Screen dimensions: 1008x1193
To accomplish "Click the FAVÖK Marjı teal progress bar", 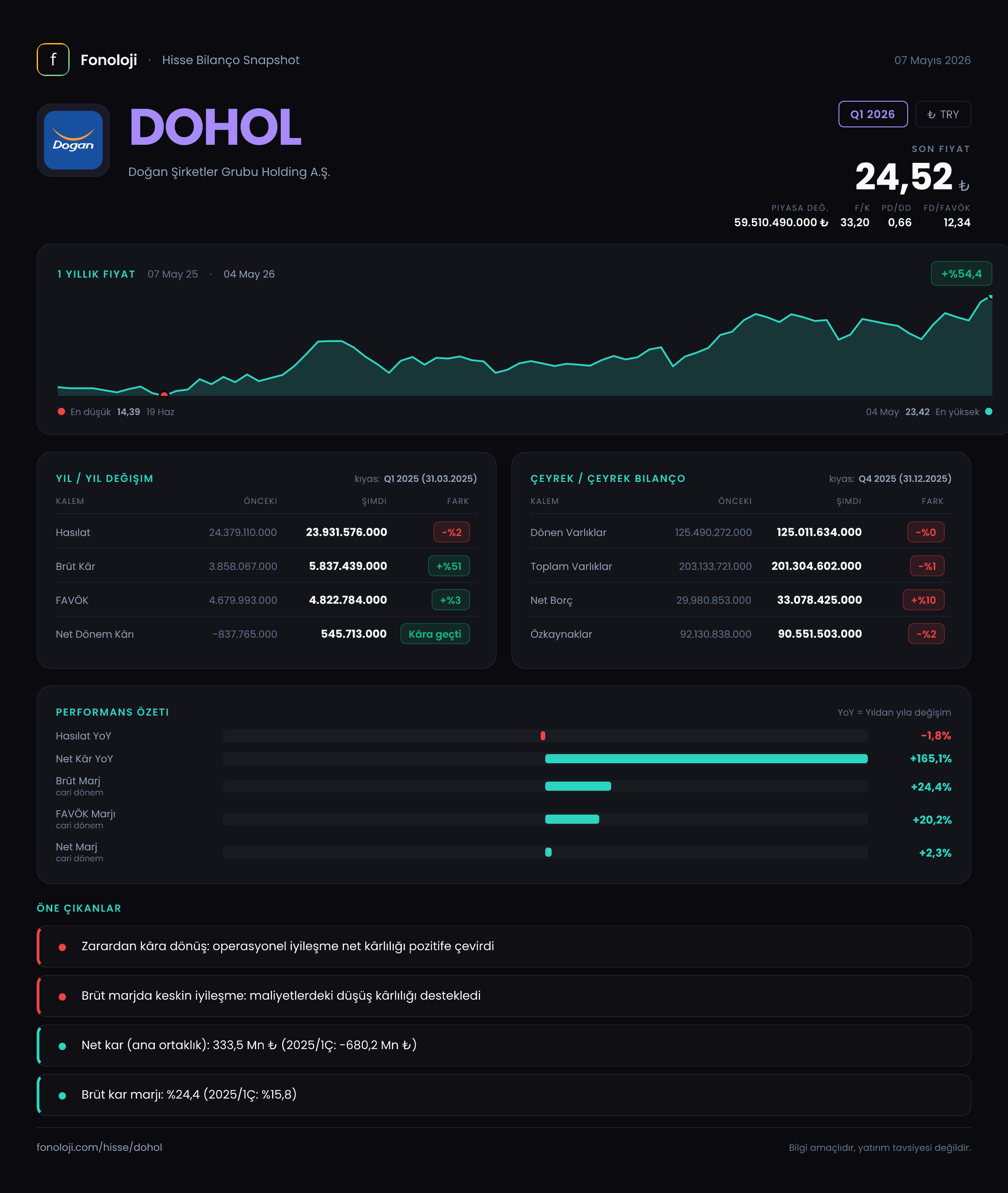I will point(572,819).
